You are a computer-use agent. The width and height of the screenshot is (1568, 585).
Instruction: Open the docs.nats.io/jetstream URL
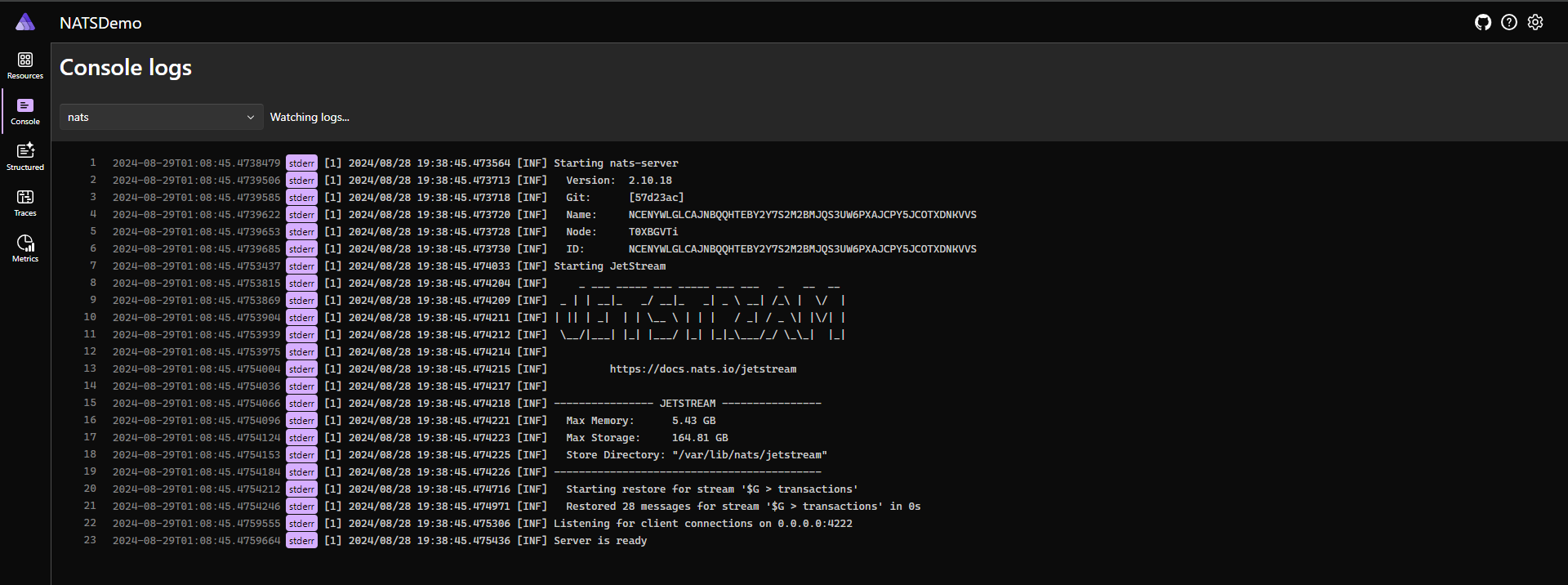pos(702,369)
